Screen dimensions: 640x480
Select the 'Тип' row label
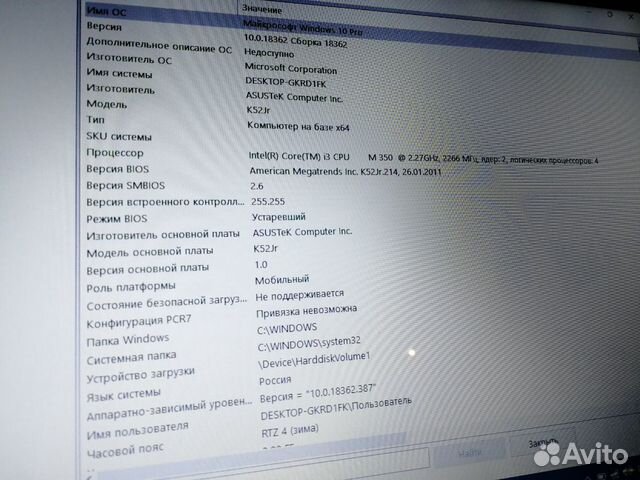tap(96, 120)
